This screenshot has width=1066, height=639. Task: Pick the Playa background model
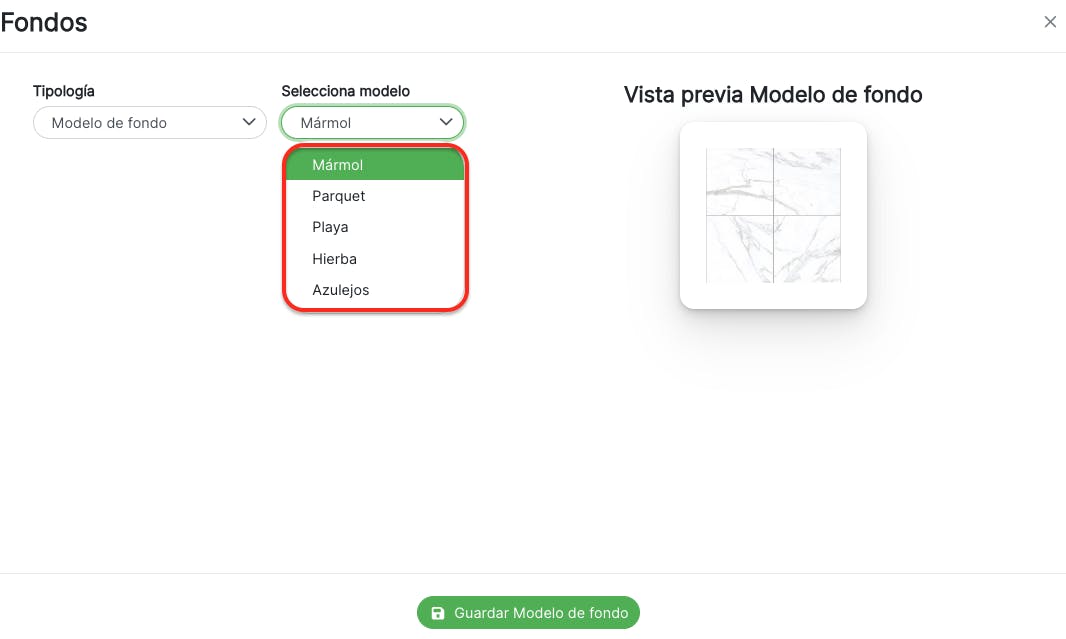[330, 227]
